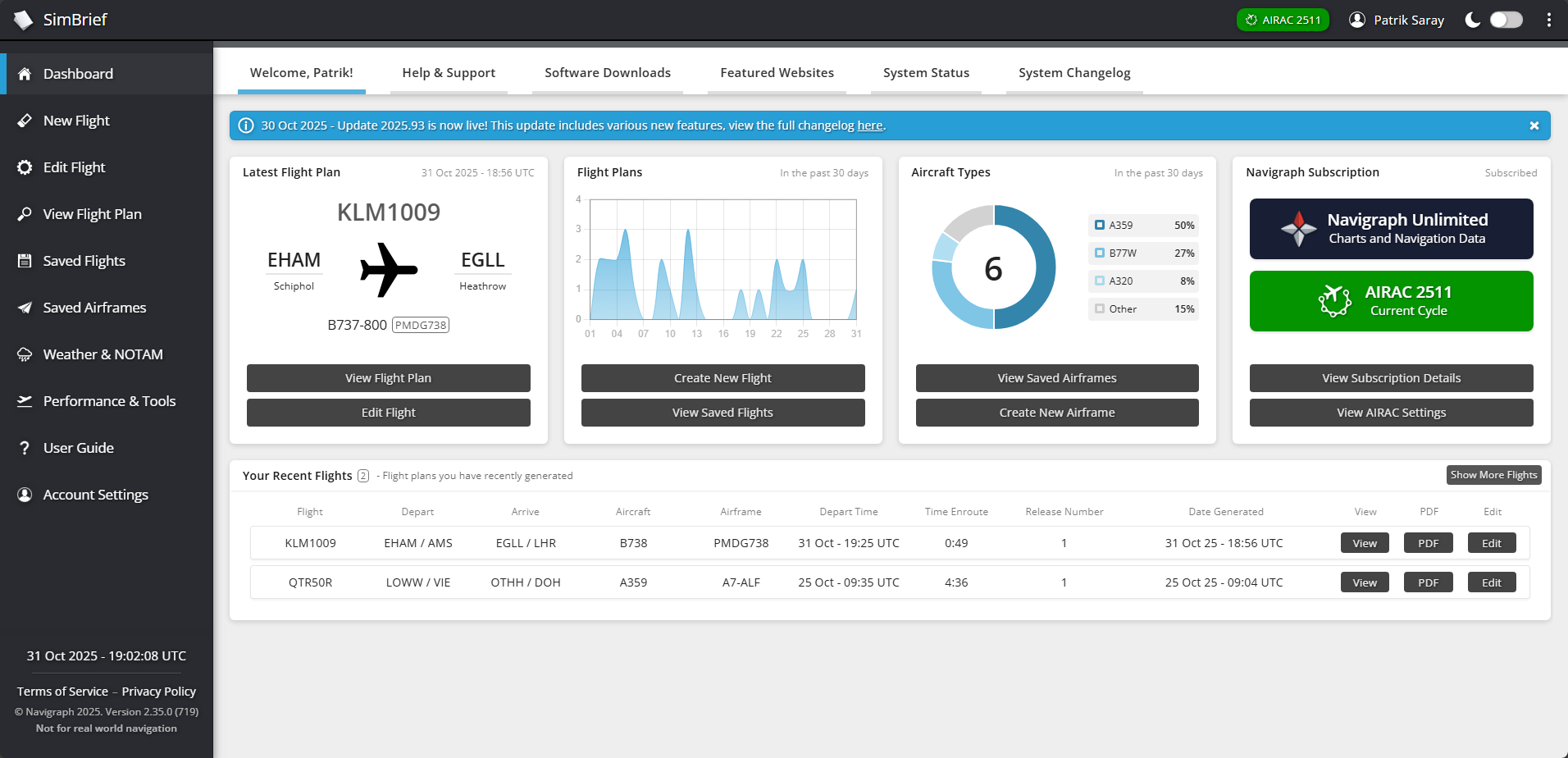Click the SimBrief logo icon

click(23, 20)
